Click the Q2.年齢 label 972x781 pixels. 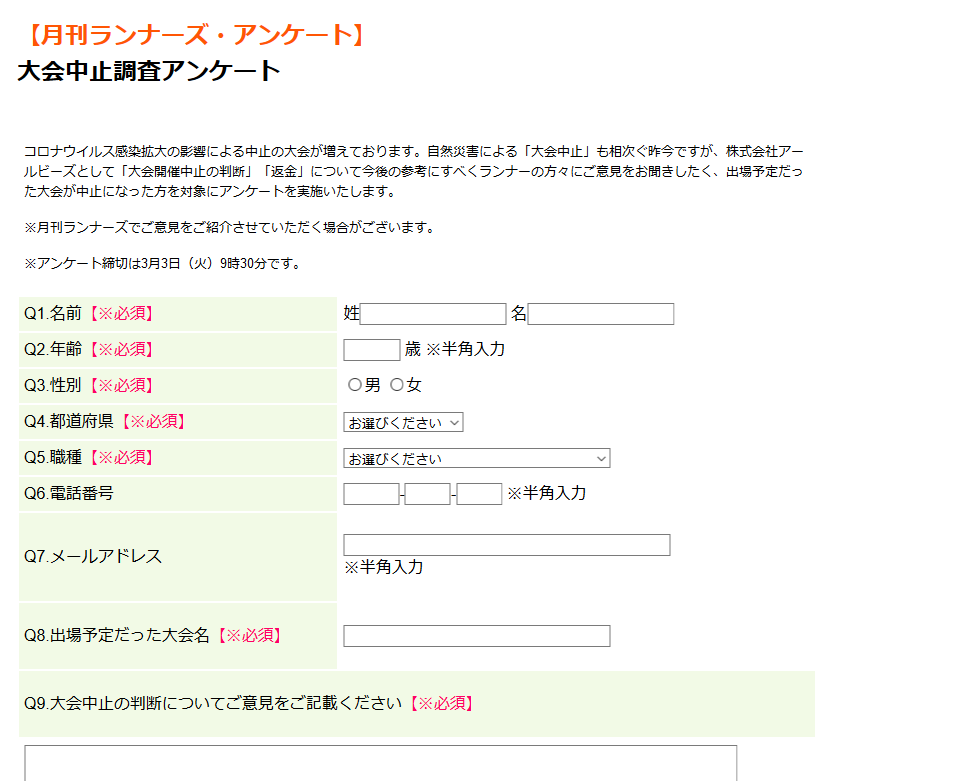[53, 350]
